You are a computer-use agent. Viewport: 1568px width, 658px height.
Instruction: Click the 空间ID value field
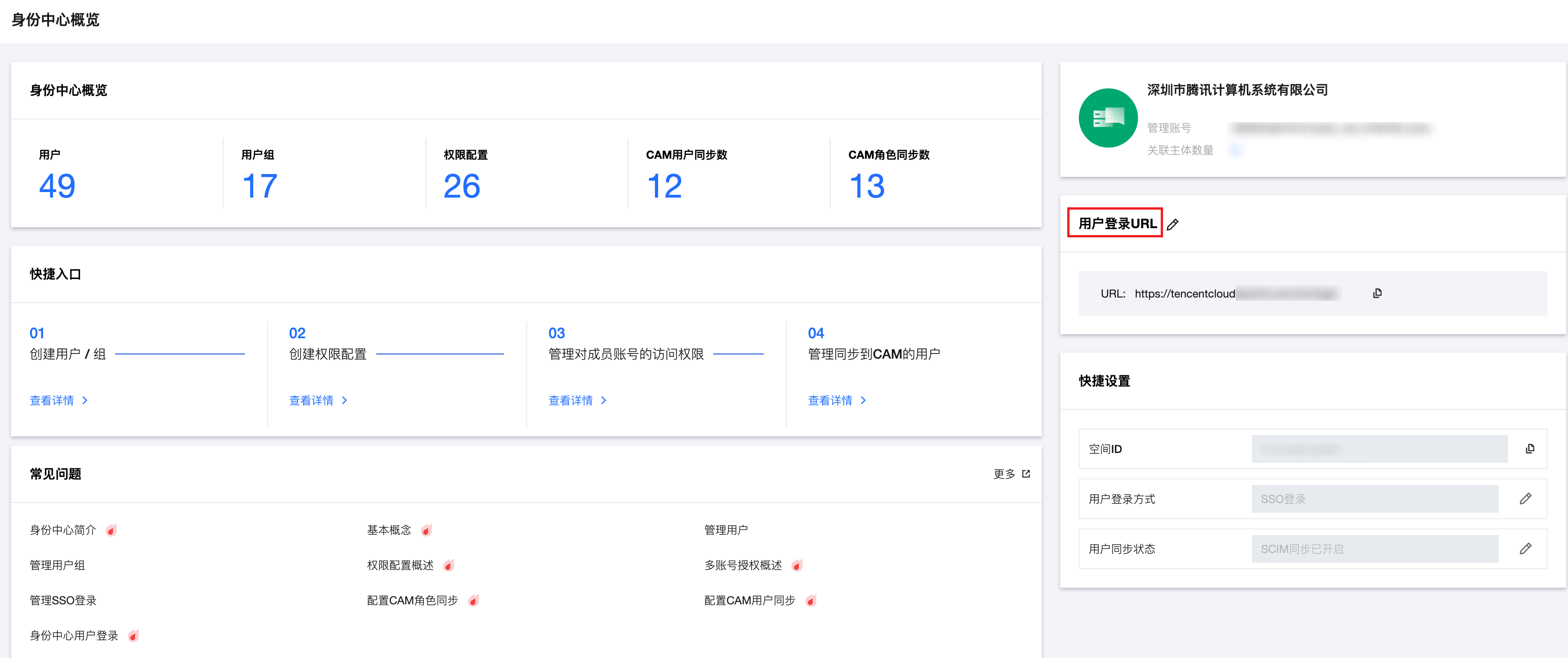pyautogui.click(x=1379, y=449)
